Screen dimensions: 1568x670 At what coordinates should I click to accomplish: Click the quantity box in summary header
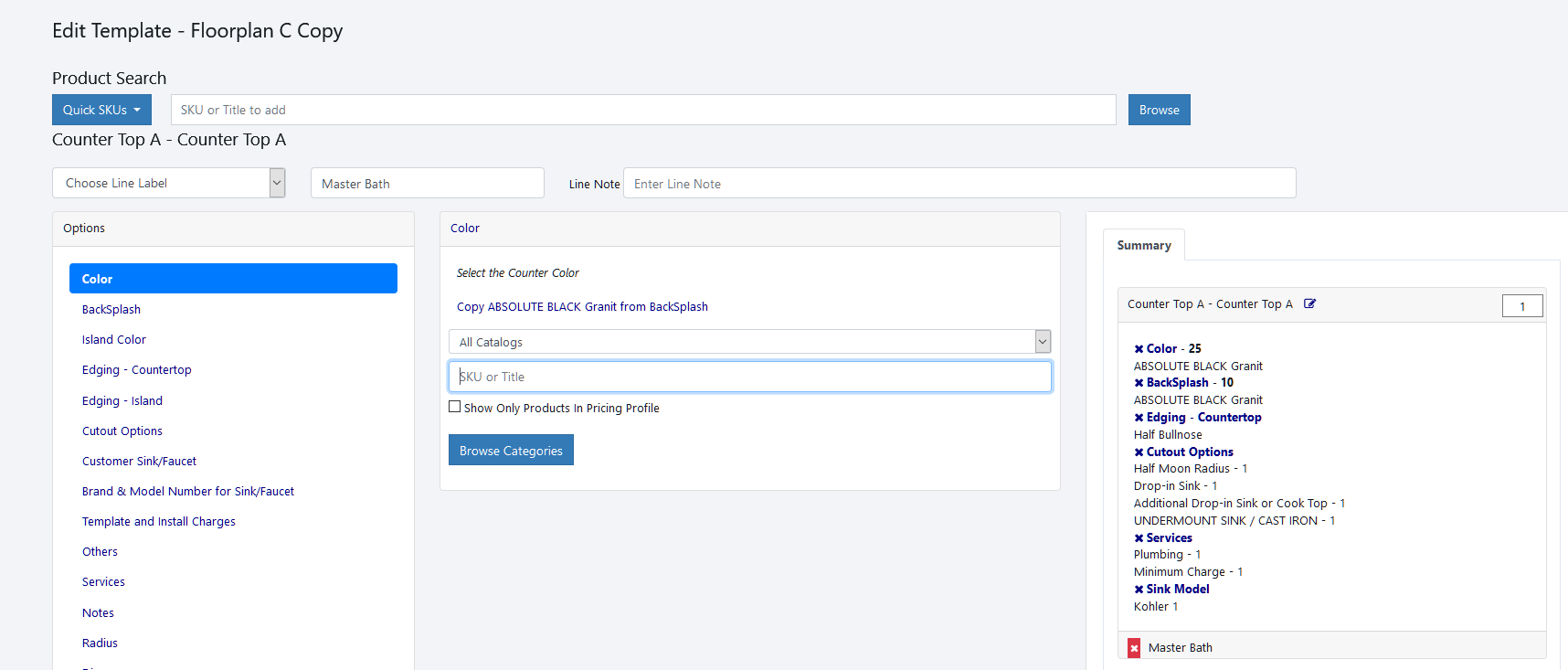pos(1521,306)
